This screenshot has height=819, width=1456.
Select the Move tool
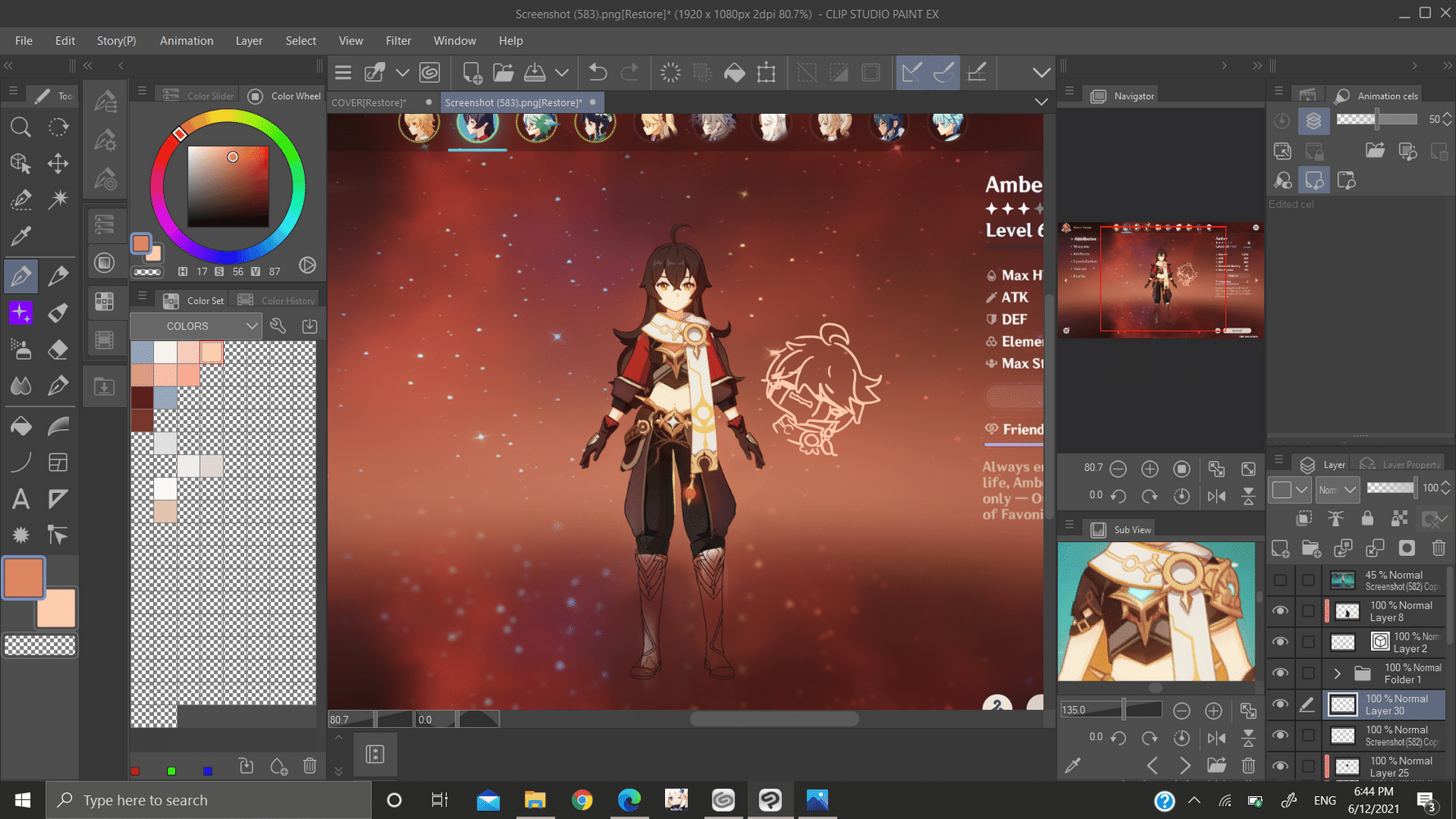coord(57,163)
